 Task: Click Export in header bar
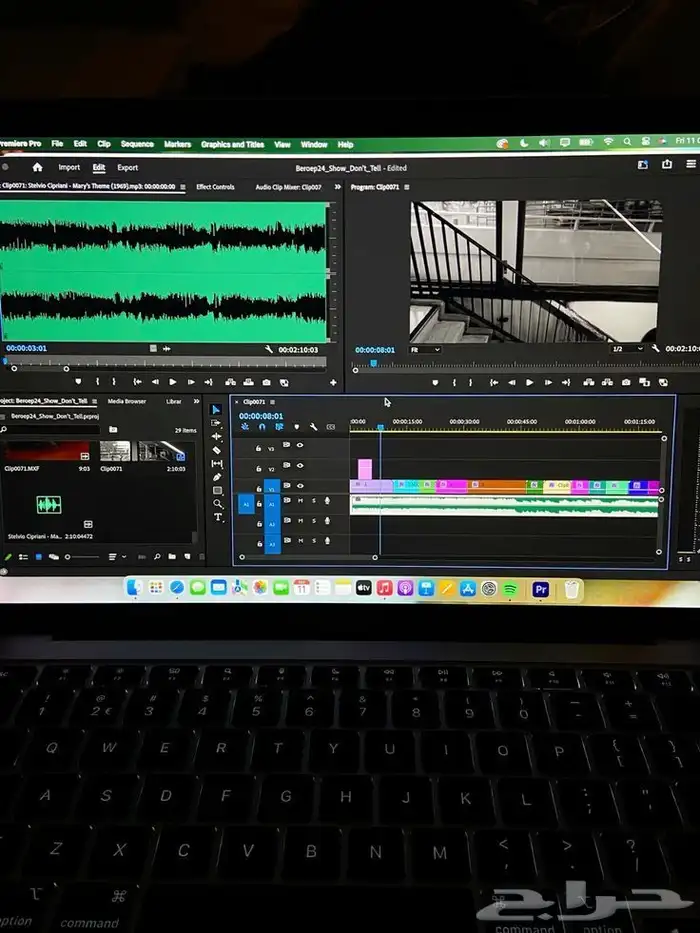[127, 168]
